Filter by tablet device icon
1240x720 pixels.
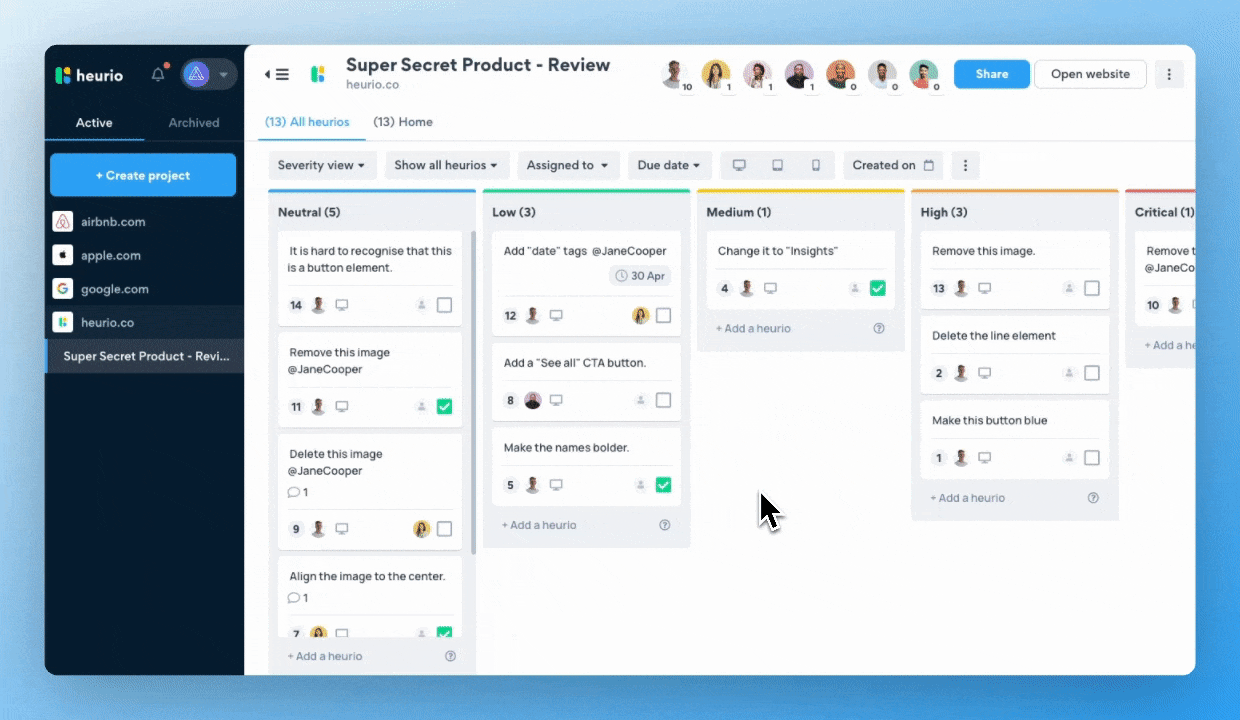777,165
